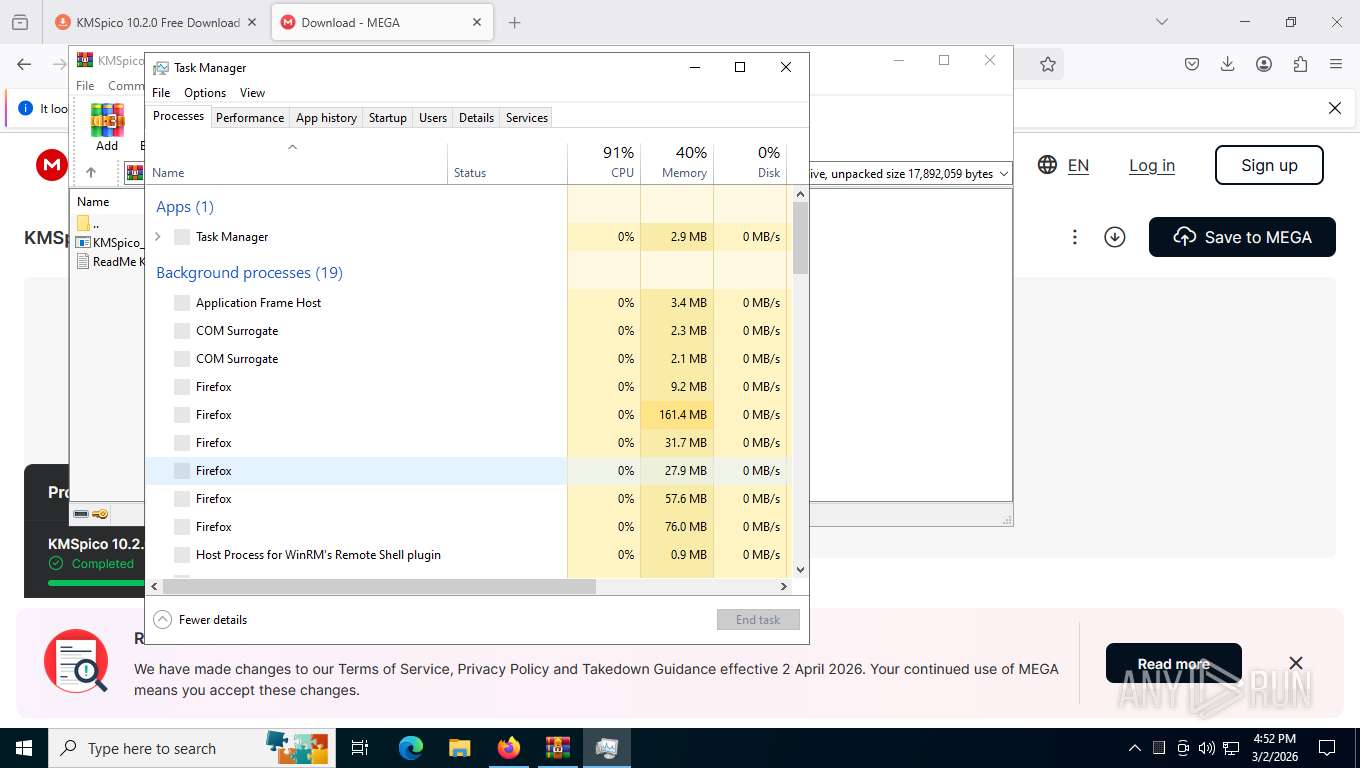Close the Firefox notification bar
1360x768 pixels.
pyautogui.click(x=1334, y=108)
